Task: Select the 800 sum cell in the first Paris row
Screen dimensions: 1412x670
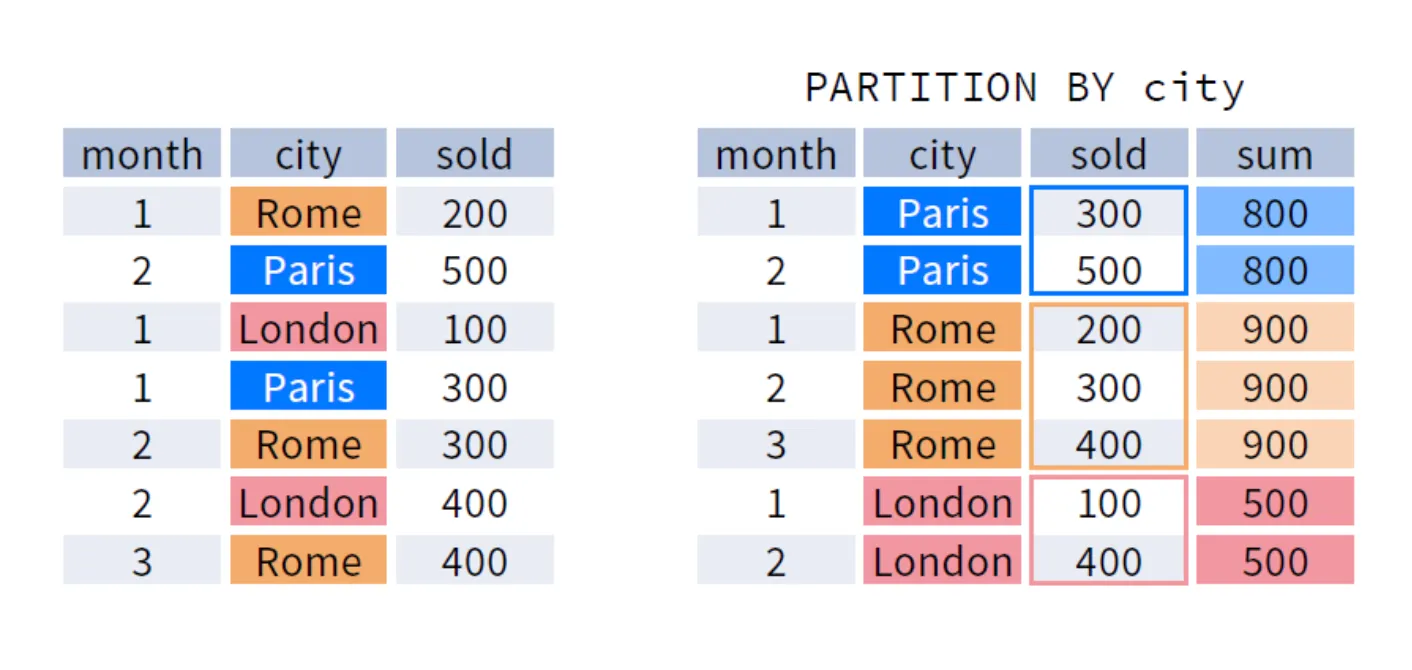Action: 1274,213
